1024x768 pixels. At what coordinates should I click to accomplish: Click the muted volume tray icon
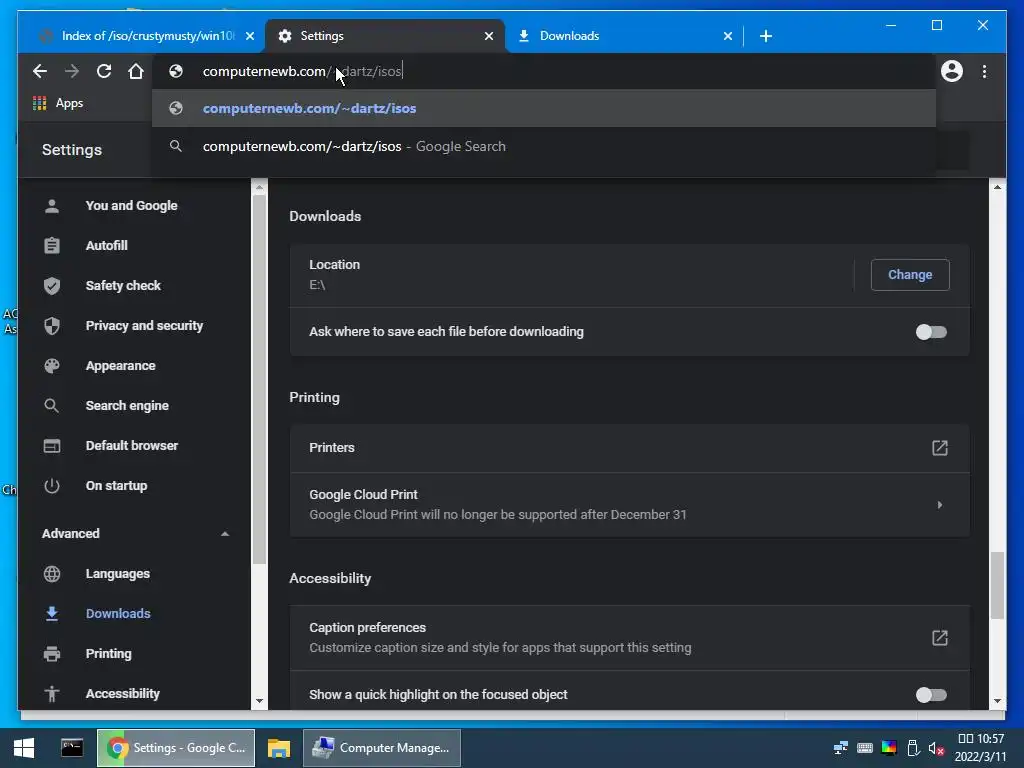pyautogui.click(x=936, y=748)
